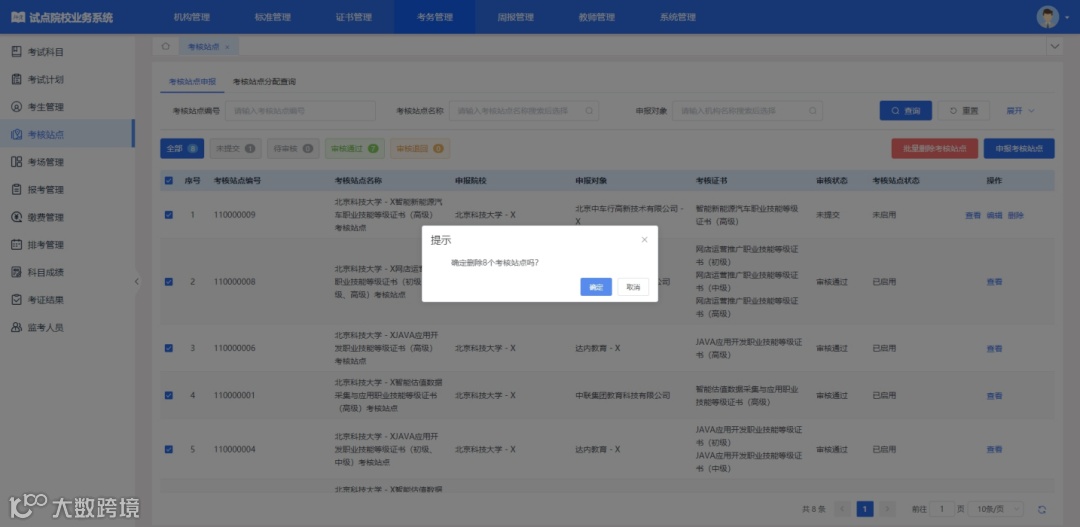
Task: Open the 教师管理 top menu
Action: click(x=596, y=17)
